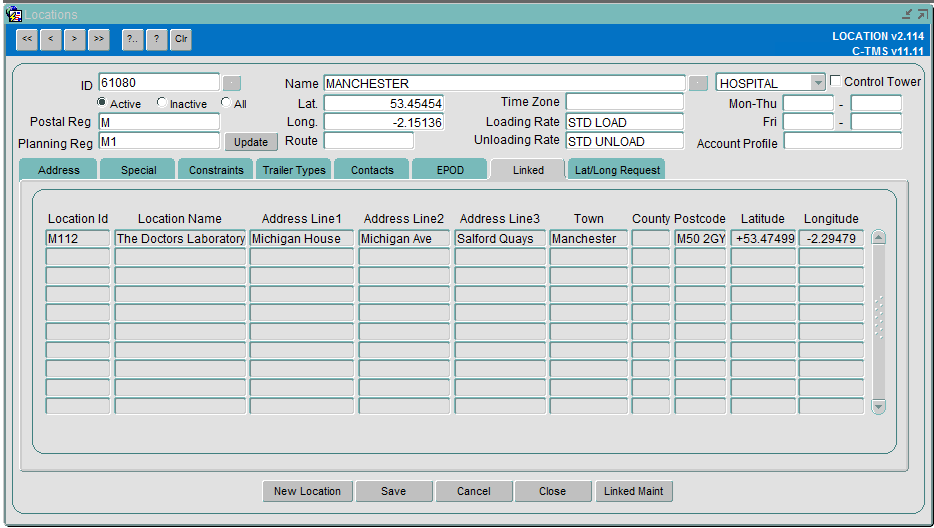
Task: Click the empty Time Zone field
Action: point(625,102)
